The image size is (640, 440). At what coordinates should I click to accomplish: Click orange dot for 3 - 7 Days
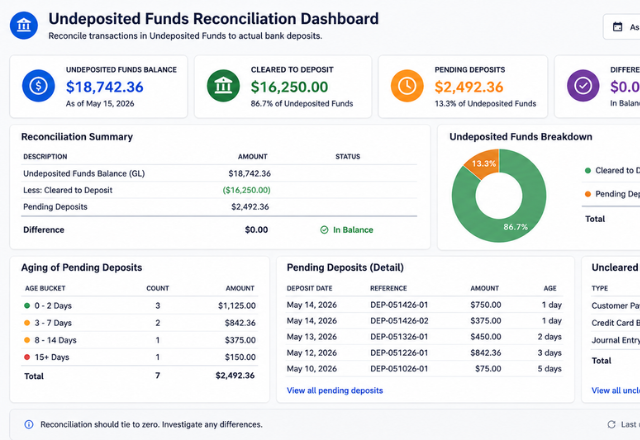[x=27, y=323]
